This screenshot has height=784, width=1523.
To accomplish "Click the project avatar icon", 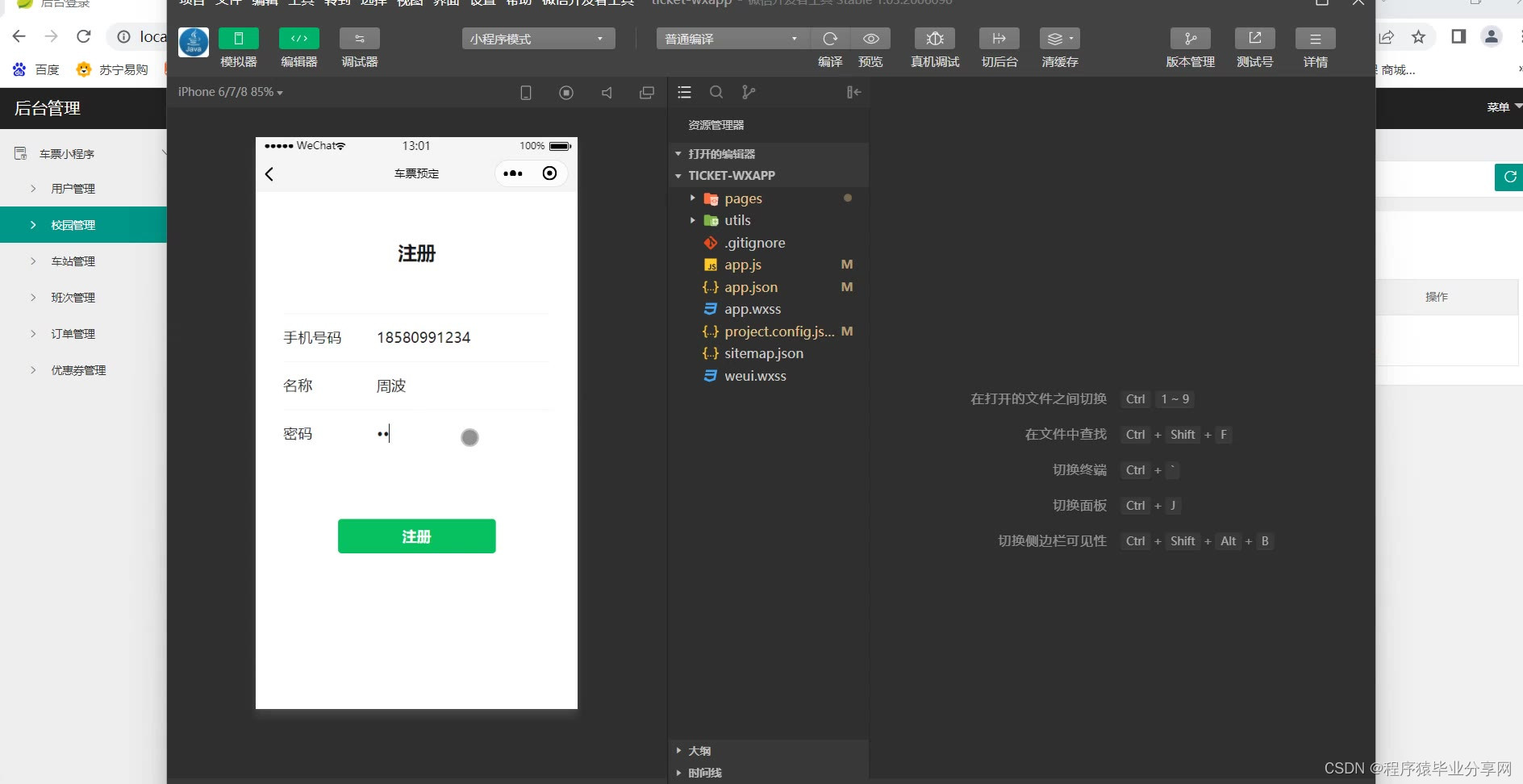I will (x=194, y=42).
